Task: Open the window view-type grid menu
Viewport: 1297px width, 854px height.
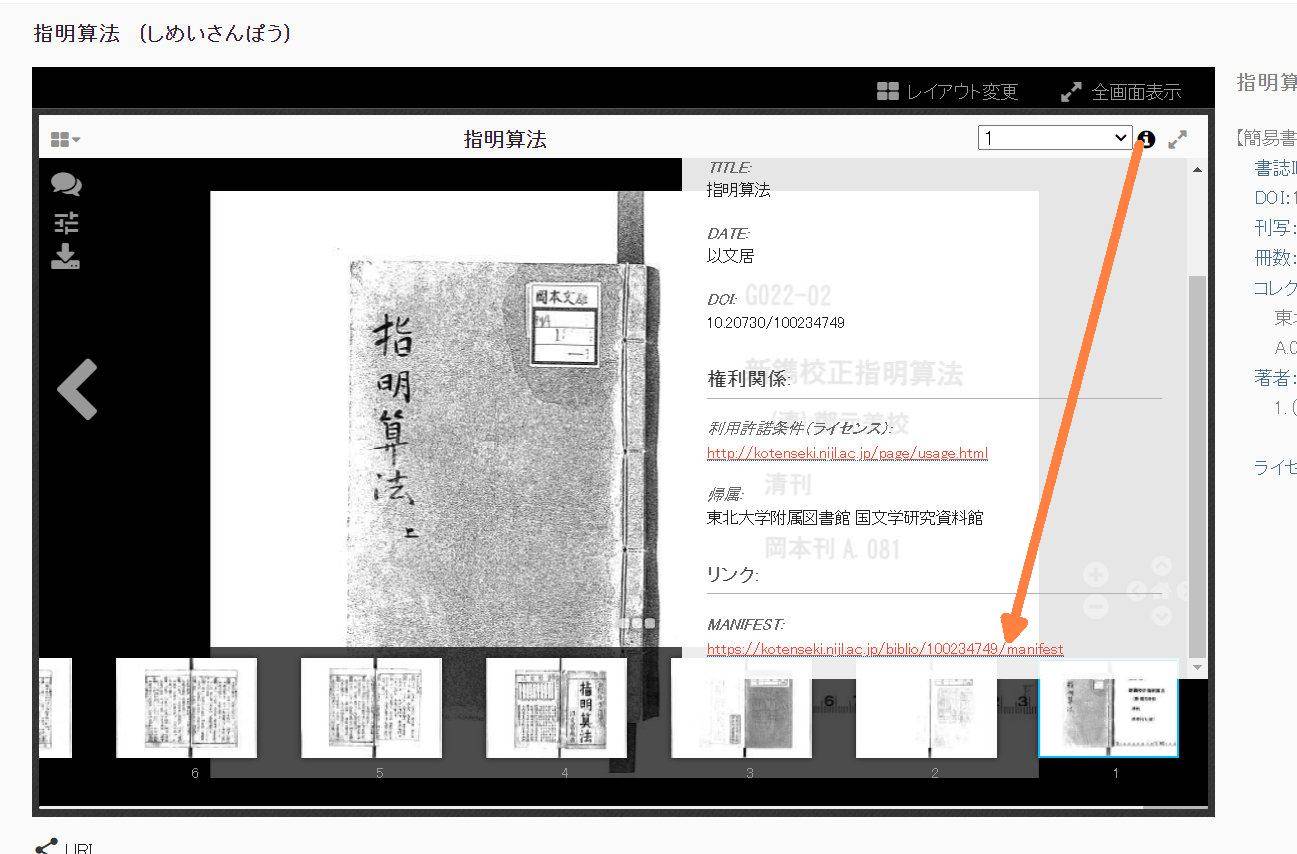Action: (x=66, y=139)
